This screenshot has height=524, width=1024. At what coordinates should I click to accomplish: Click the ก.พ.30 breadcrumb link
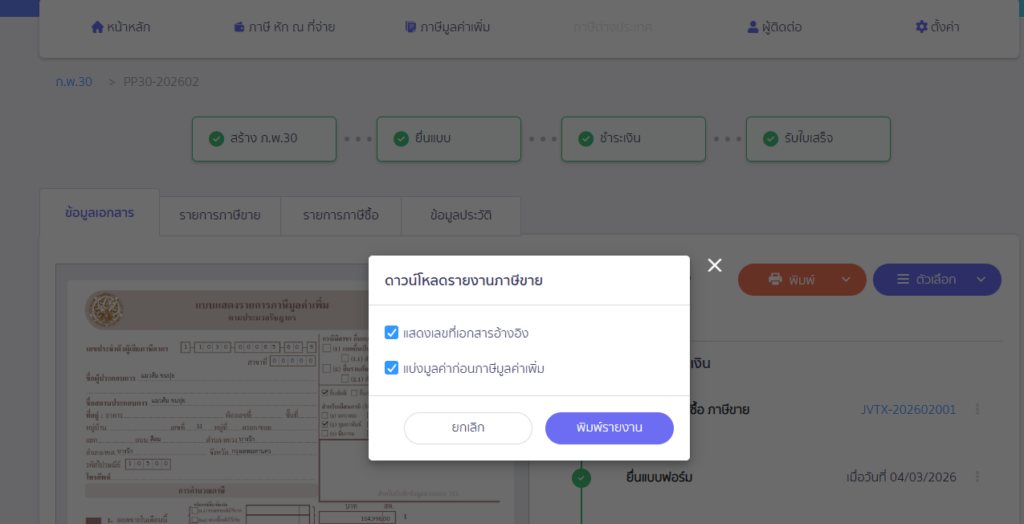[x=74, y=82]
